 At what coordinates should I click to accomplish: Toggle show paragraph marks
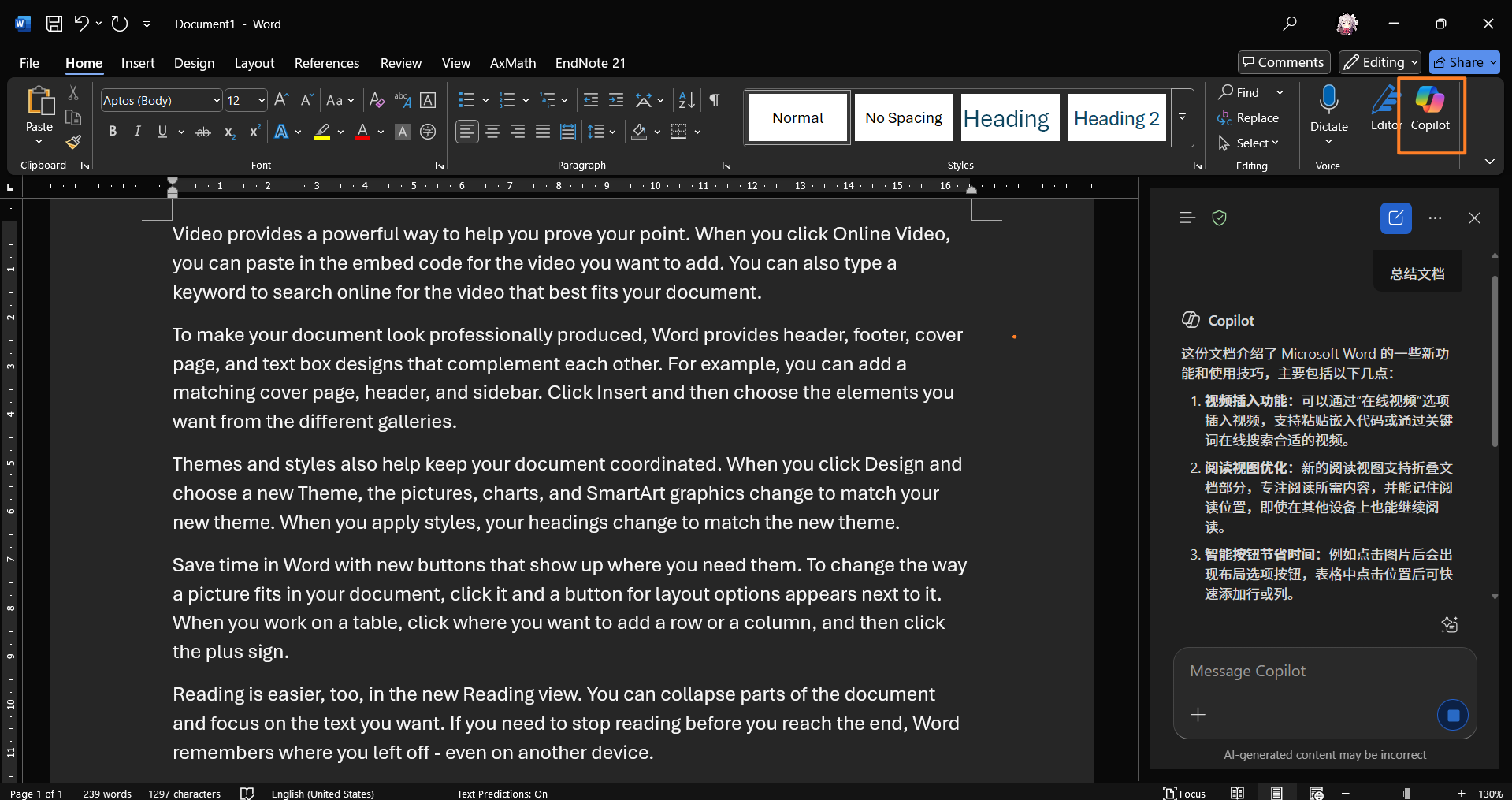click(x=714, y=100)
